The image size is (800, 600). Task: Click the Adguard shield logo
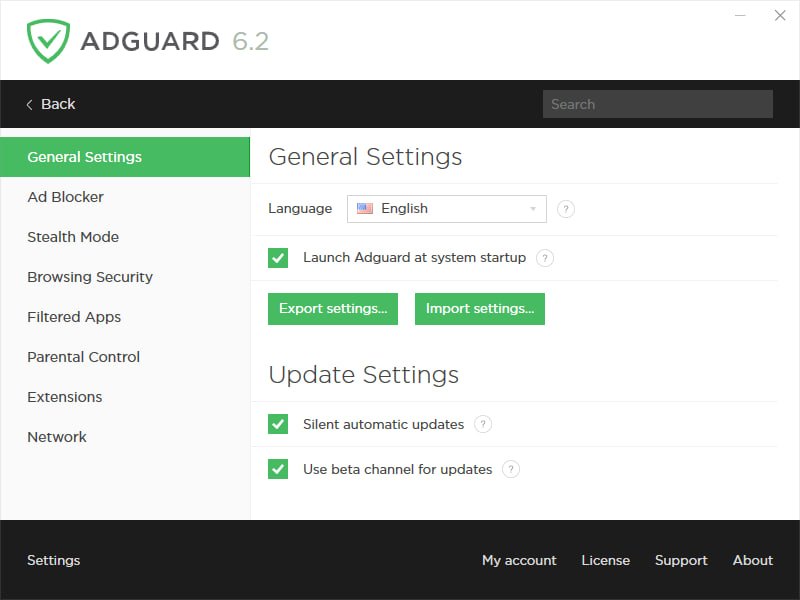48,41
